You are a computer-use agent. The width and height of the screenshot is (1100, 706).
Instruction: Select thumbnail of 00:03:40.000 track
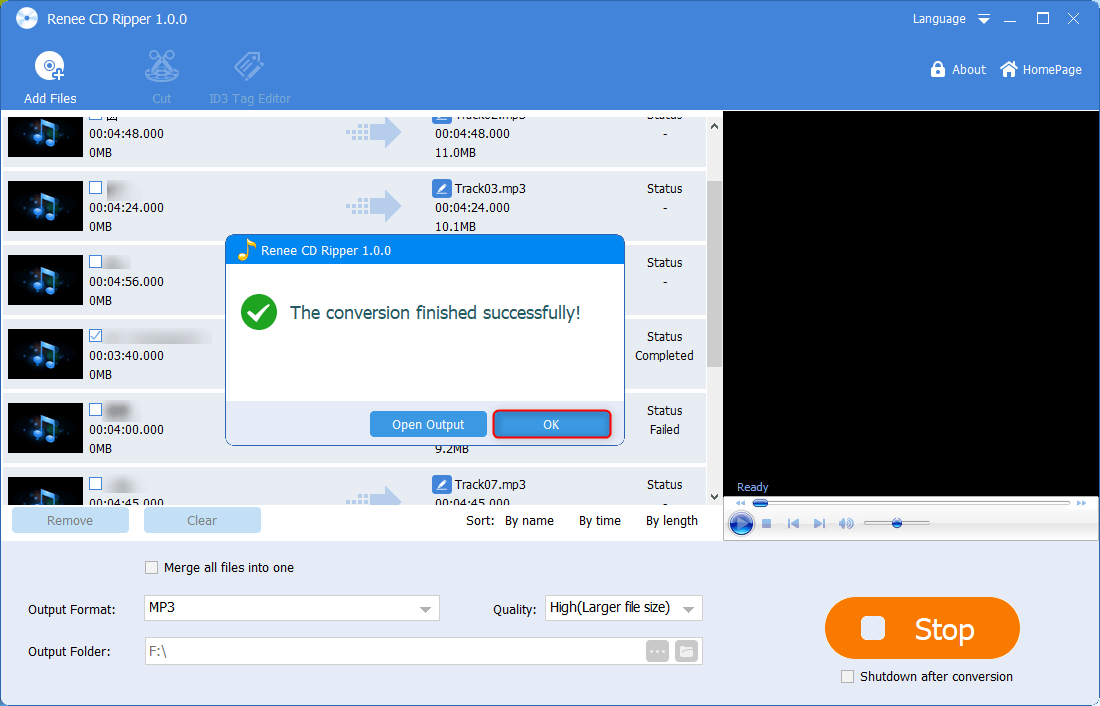click(45, 354)
